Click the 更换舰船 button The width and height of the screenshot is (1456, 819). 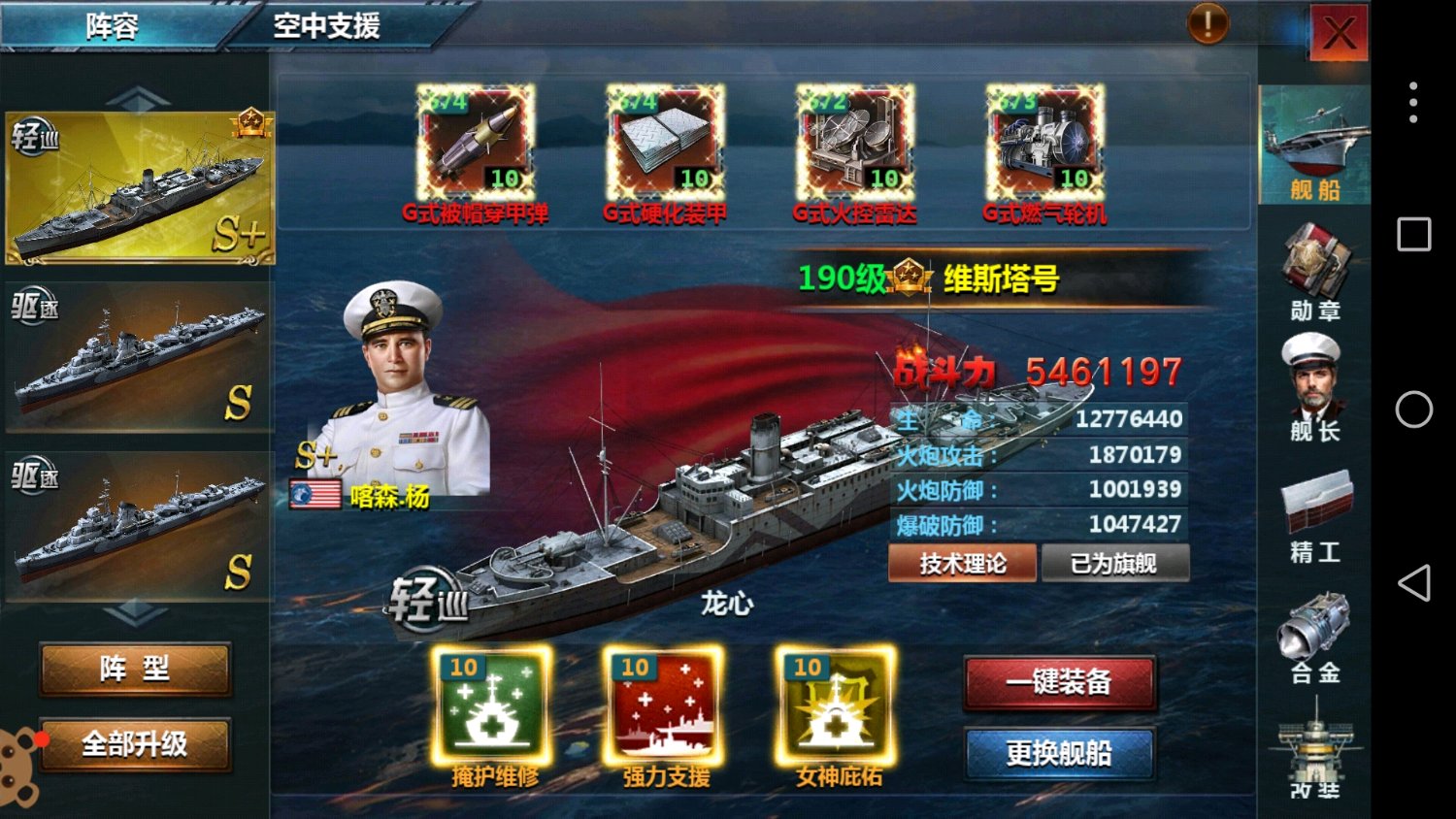click(1059, 753)
